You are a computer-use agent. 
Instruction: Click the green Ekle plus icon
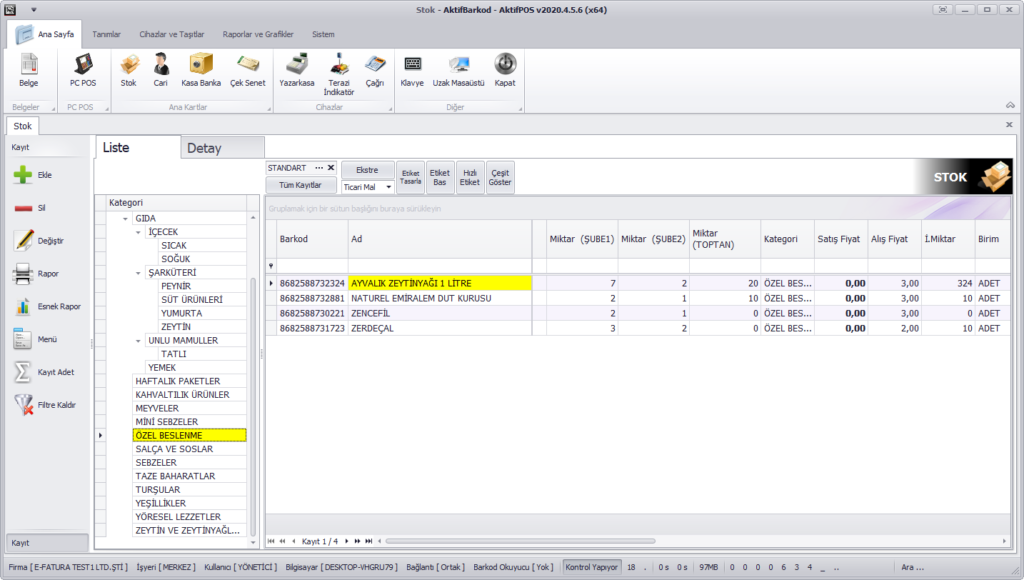click(23, 175)
